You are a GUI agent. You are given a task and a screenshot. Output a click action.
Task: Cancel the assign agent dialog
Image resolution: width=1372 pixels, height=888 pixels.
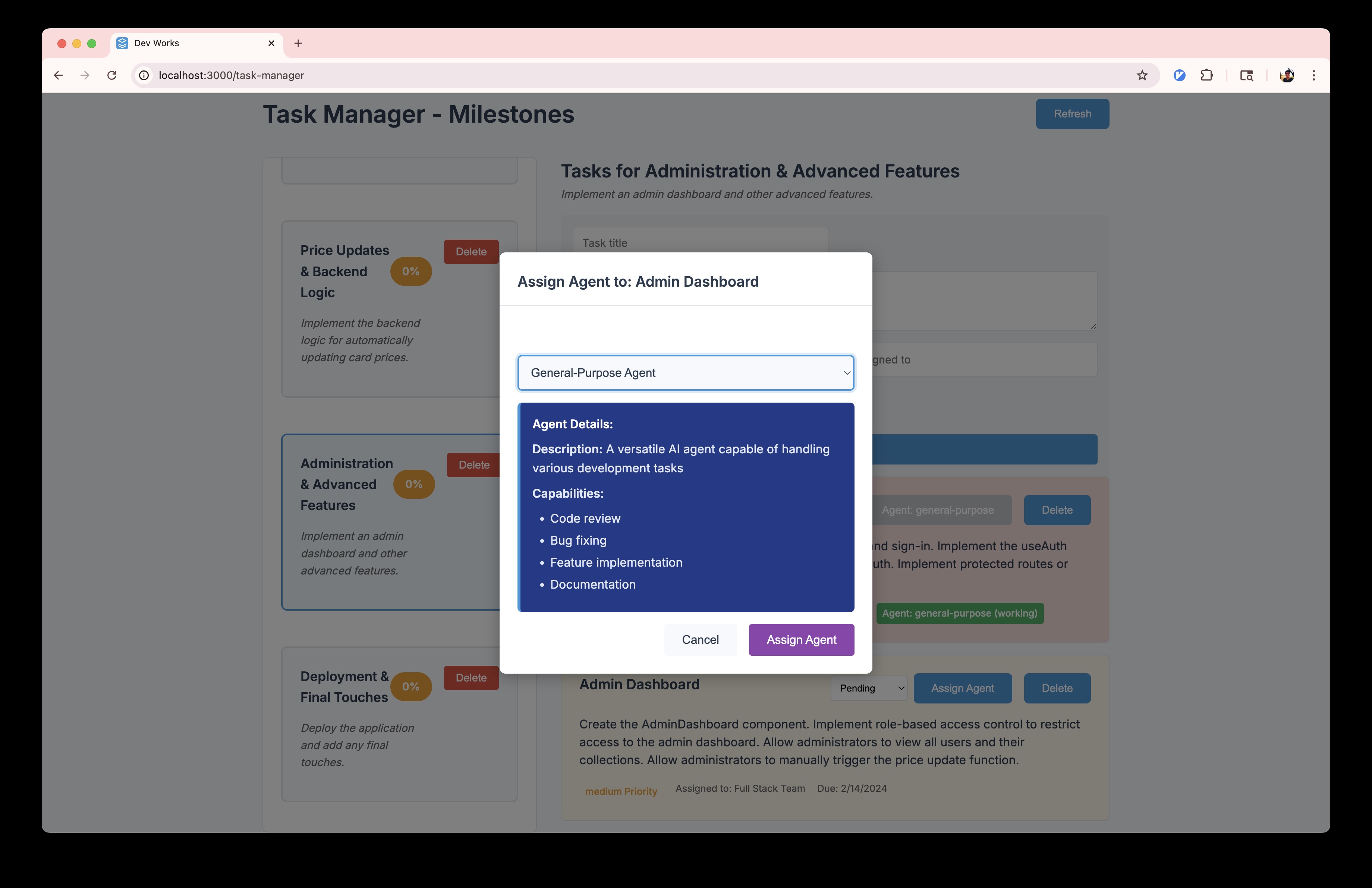pyautogui.click(x=700, y=640)
